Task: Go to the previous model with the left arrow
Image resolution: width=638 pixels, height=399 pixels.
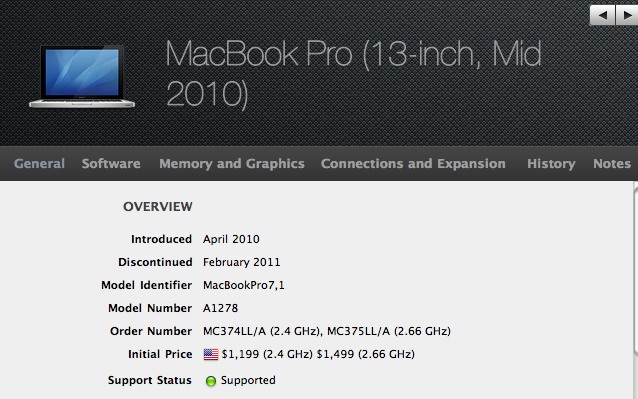Action: [603, 15]
